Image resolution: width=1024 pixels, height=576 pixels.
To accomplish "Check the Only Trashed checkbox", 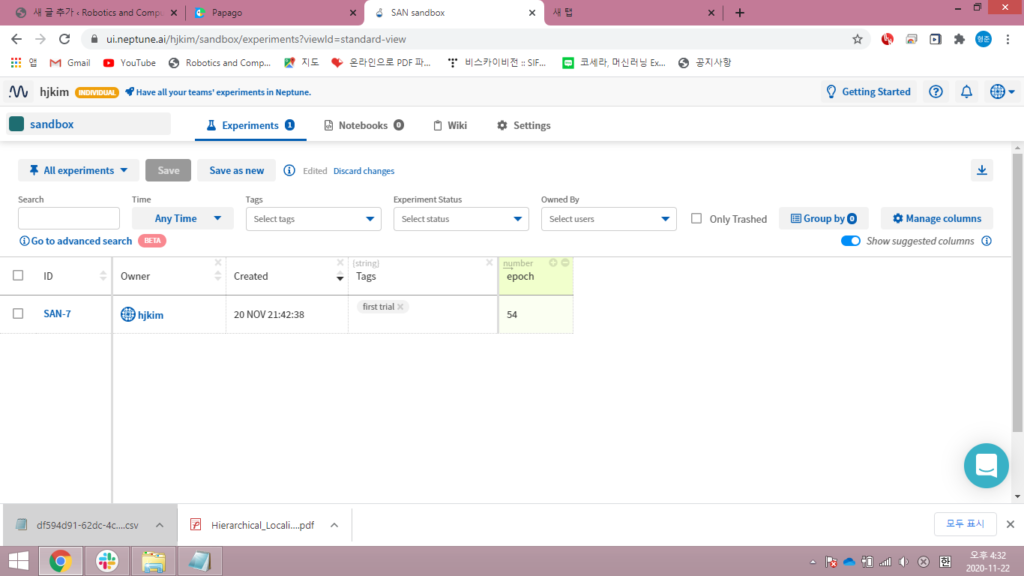I will tap(697, 219).
